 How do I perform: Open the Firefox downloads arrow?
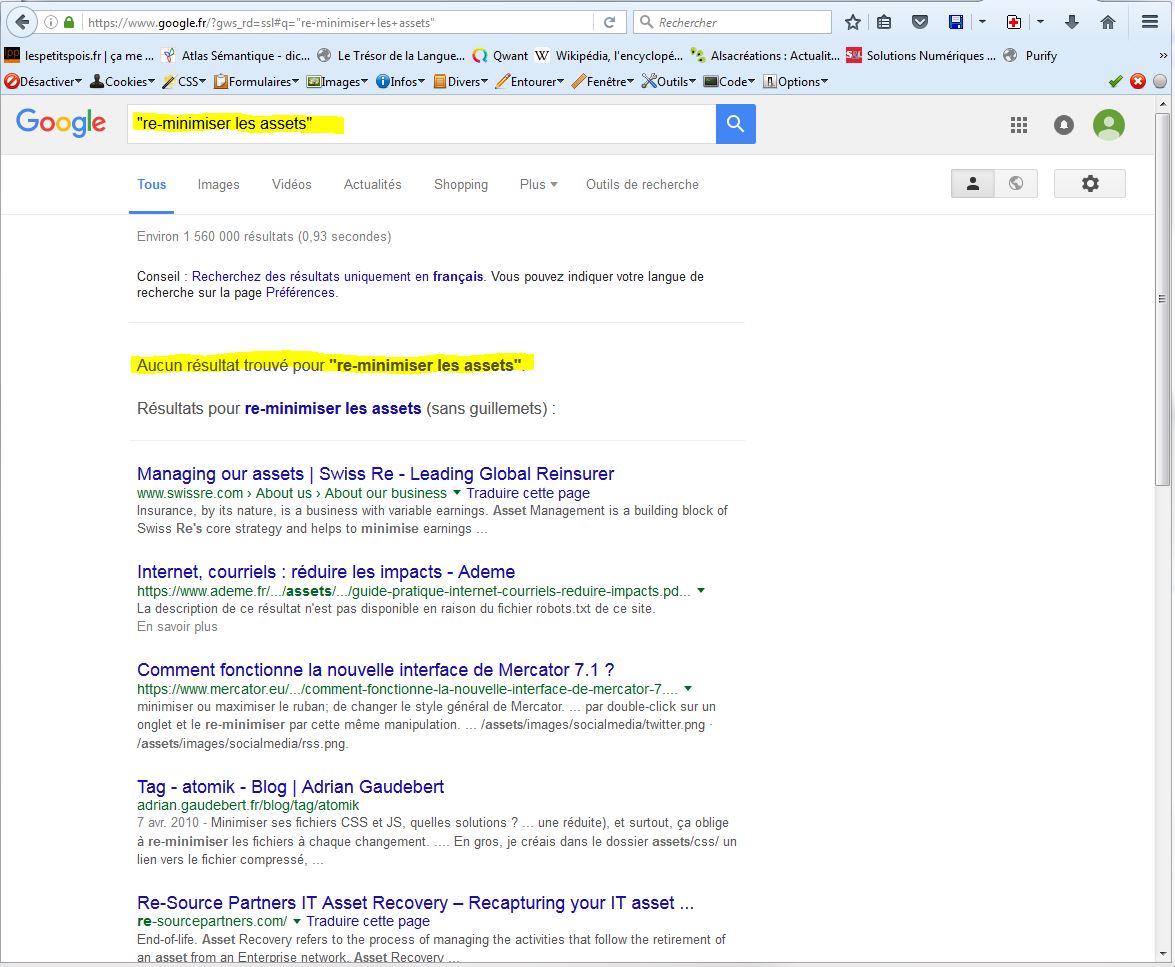click(x=1072, y=22)
